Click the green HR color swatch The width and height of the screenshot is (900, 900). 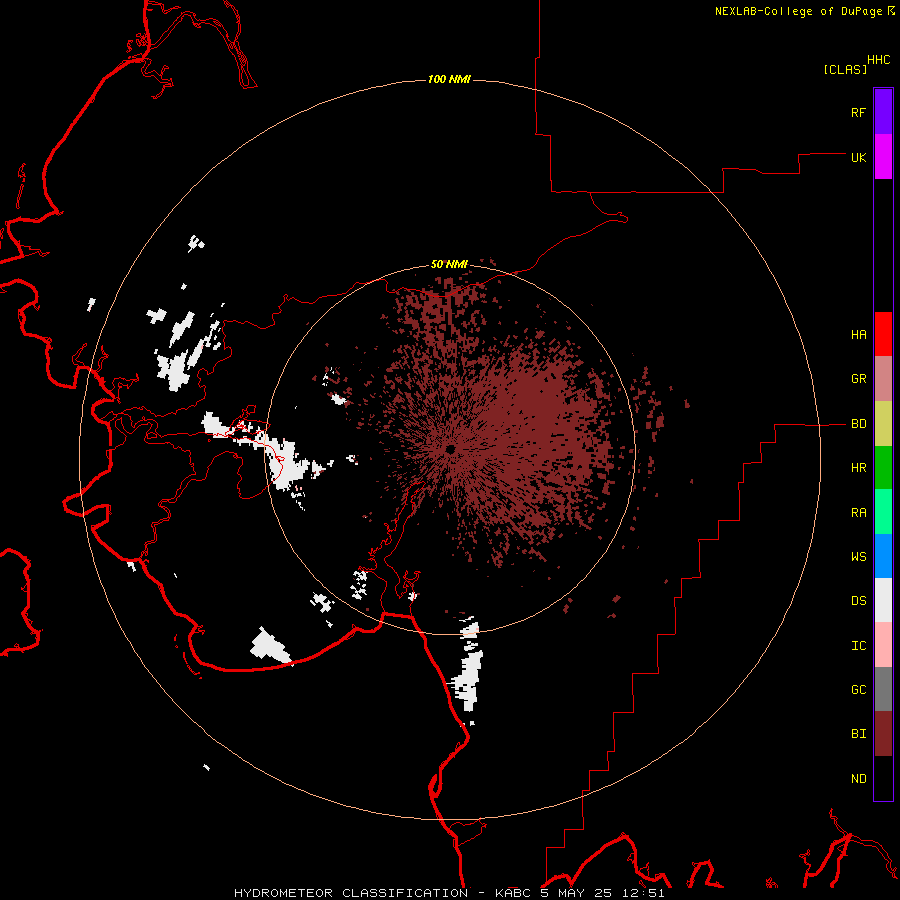pos(883,468)
